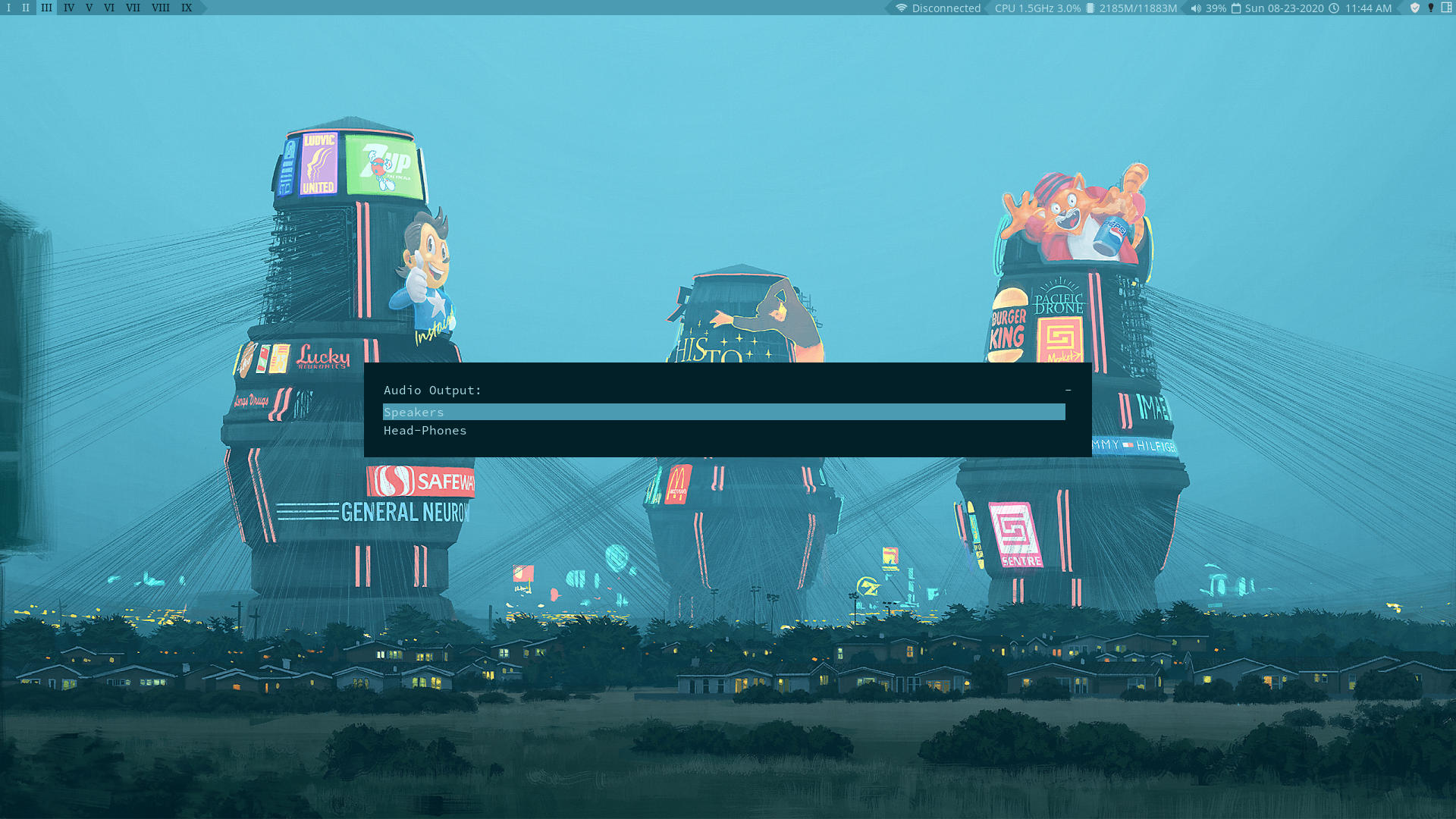Click the clock icon beside 11:44 AM
1456x819 pixels.
pos(1334,8)
